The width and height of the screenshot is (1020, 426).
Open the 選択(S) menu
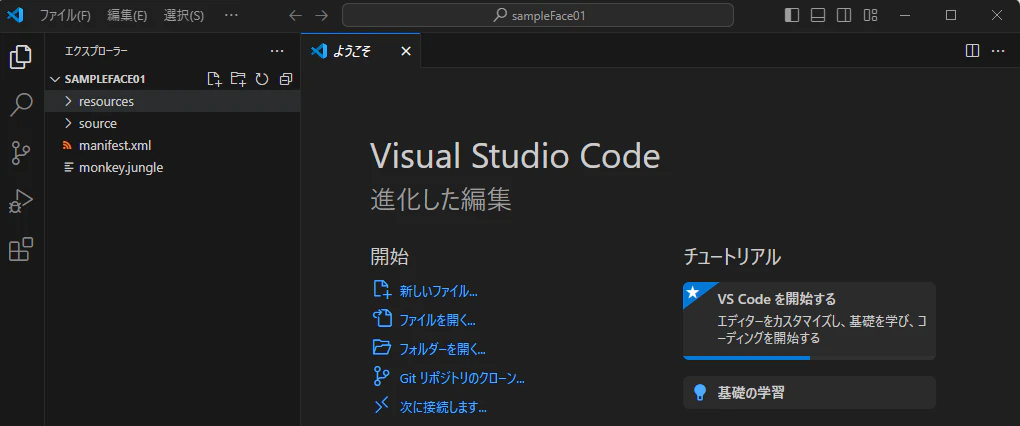(x=183, y=16)
